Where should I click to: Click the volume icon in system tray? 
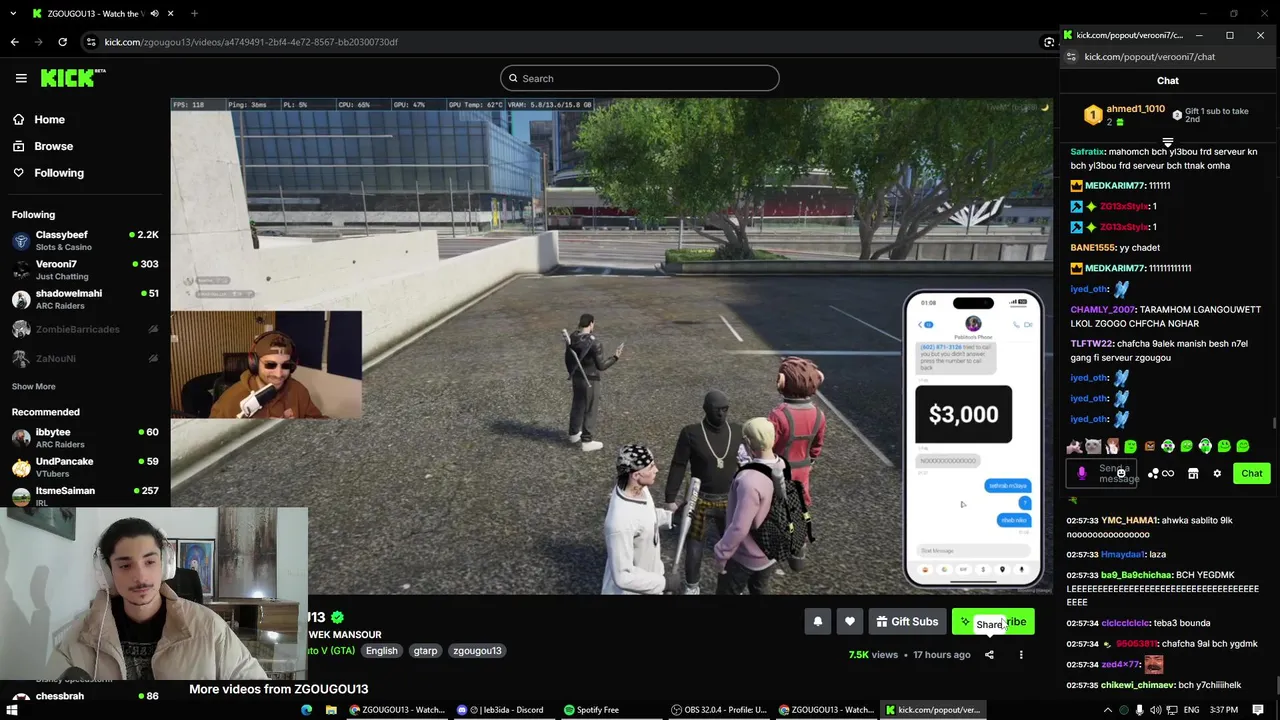1156,710
